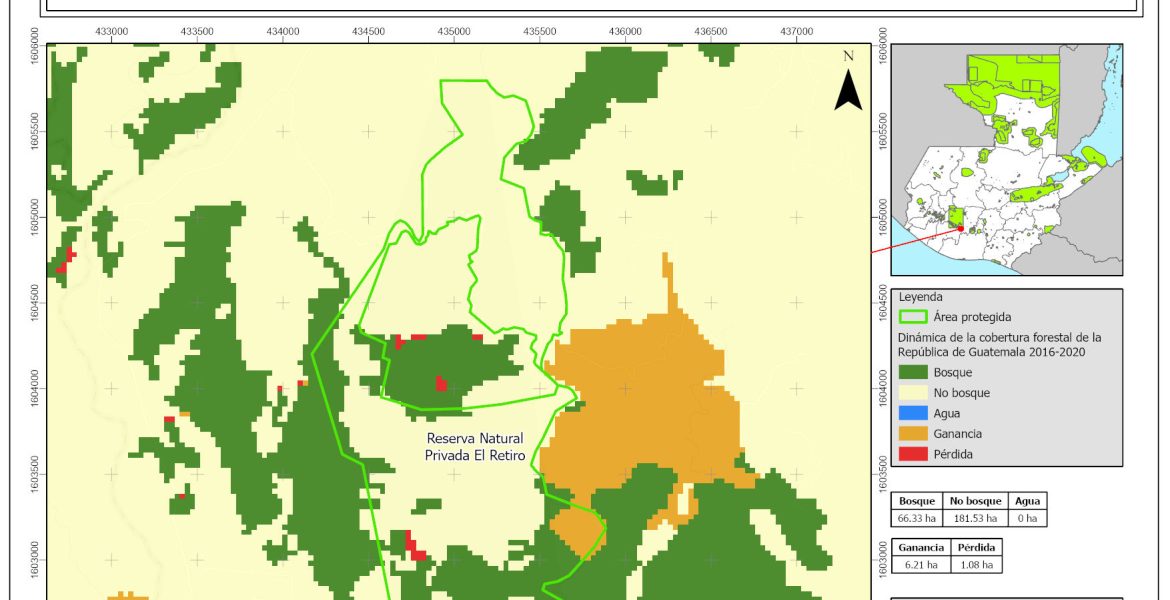
Task: Open the Guatemala inset locator map
Action: point(1006,160)
